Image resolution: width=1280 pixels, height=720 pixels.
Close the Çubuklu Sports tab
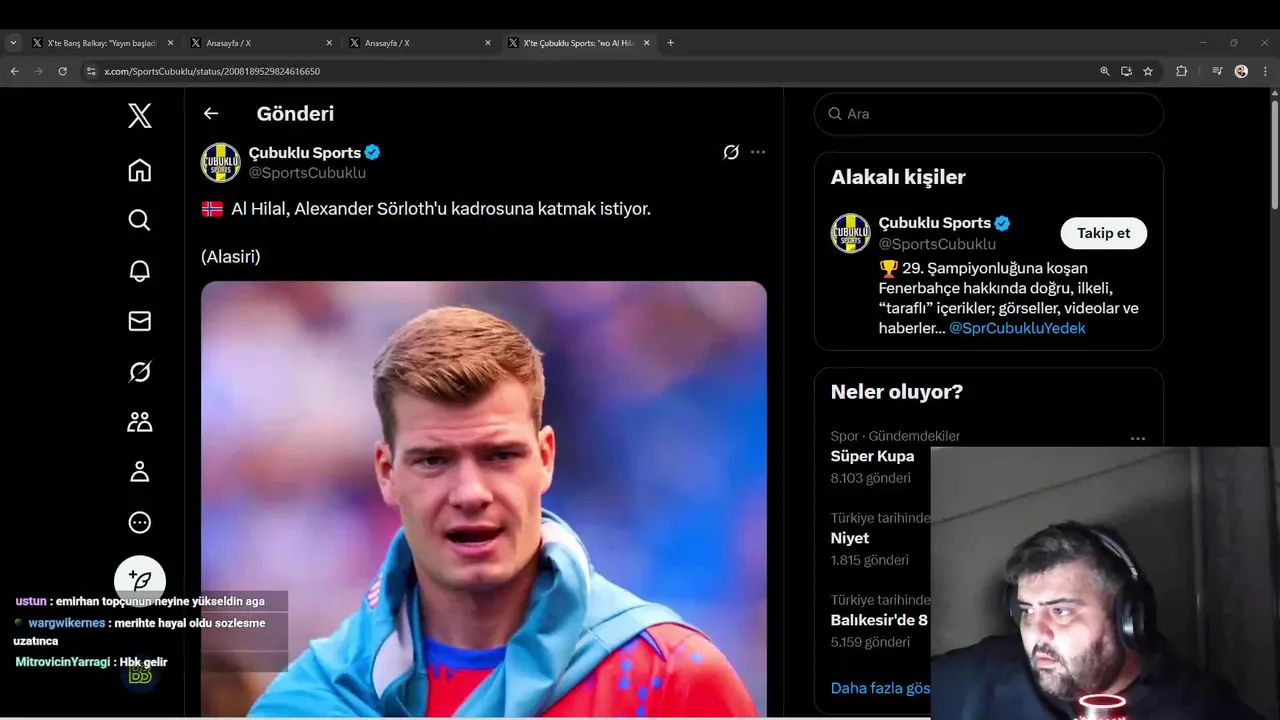646,43
